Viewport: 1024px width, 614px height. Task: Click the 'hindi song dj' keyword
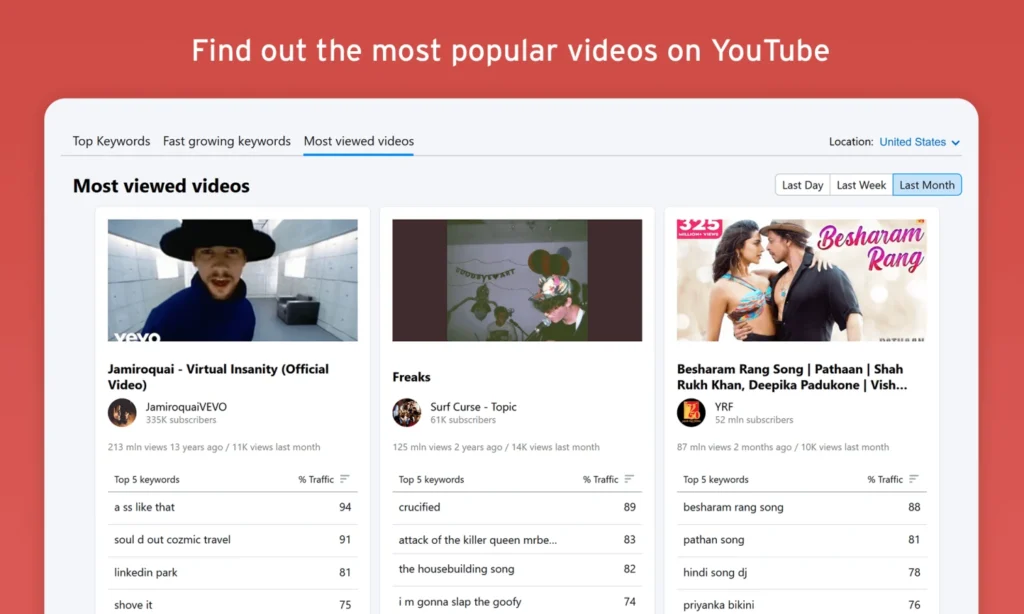point(715,572)
